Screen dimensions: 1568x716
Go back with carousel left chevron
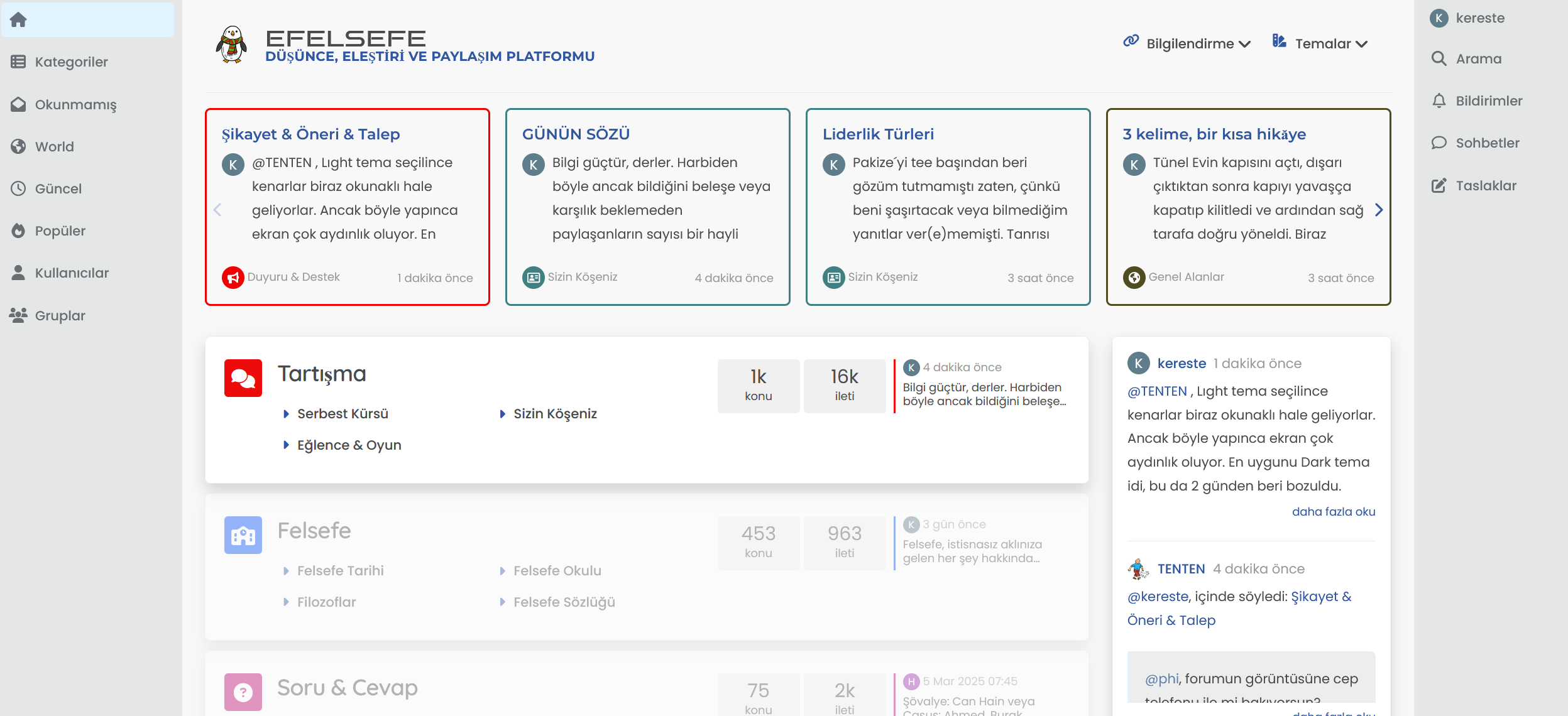(x=217, y=210)
